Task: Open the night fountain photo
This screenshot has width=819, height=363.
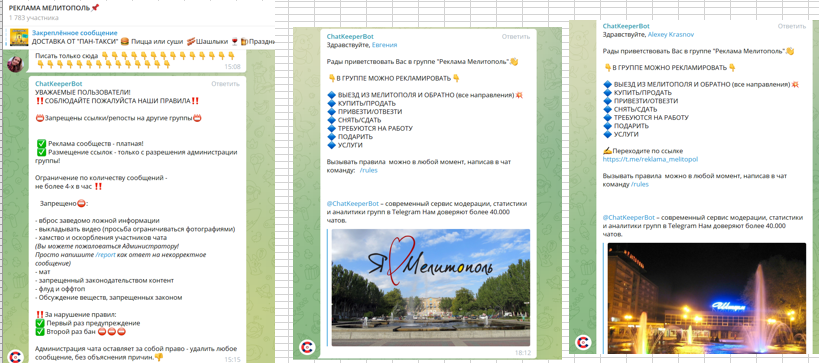Action: pyautogui.click(x=706, y=298)
